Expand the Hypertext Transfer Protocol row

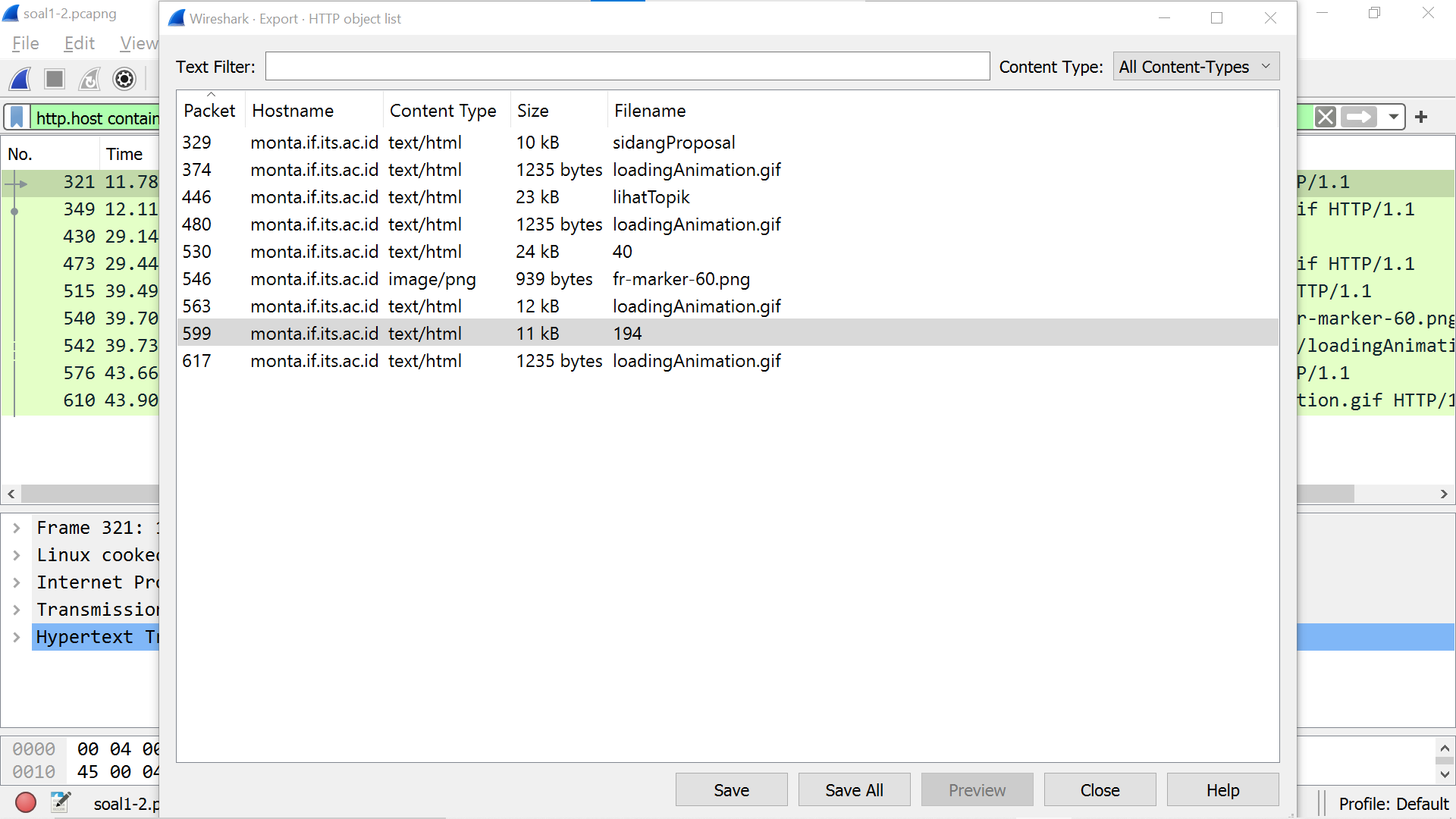click(x=17, y=637)
